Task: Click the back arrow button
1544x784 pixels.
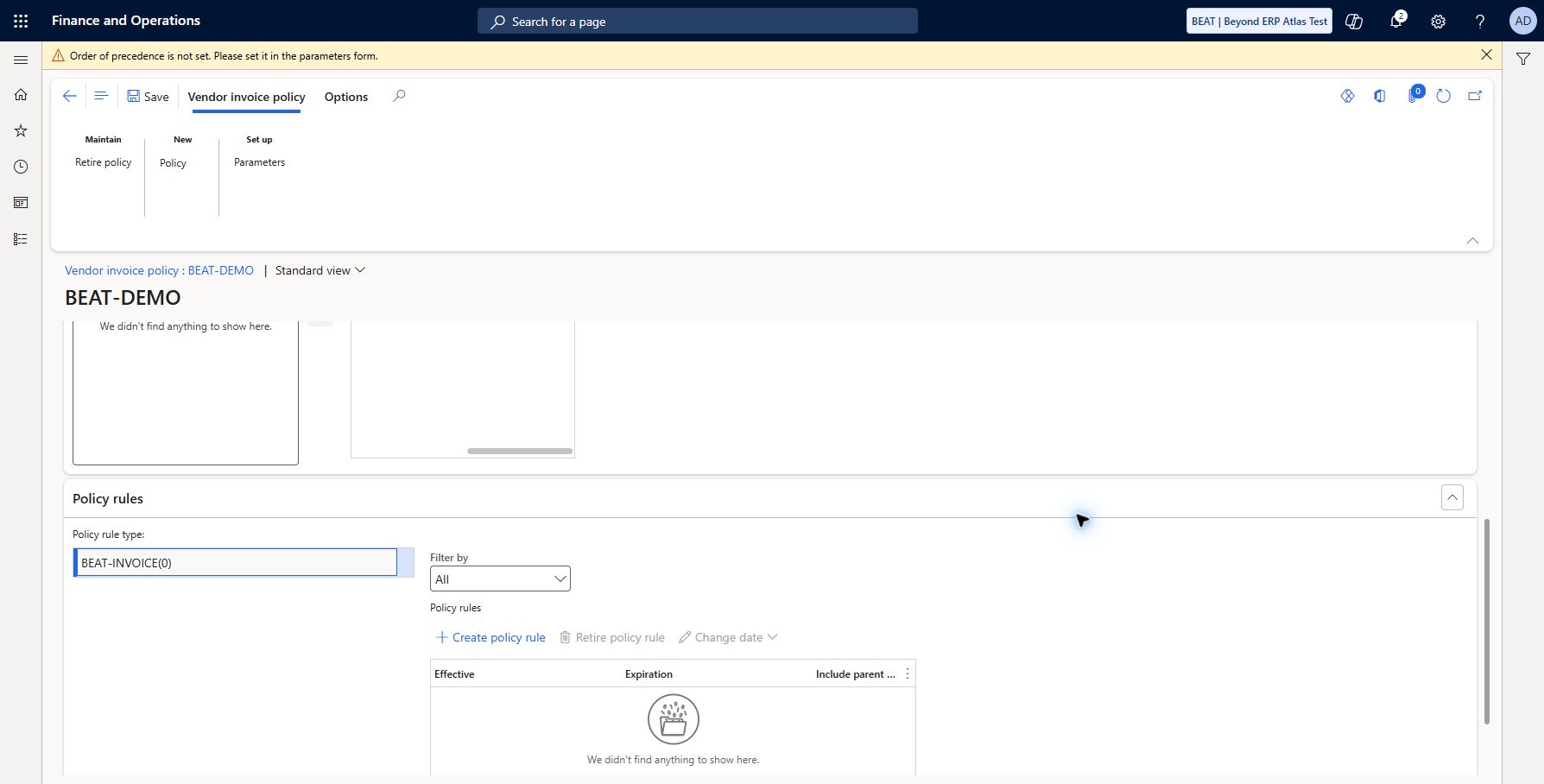Action: click(x=70, y=96)
